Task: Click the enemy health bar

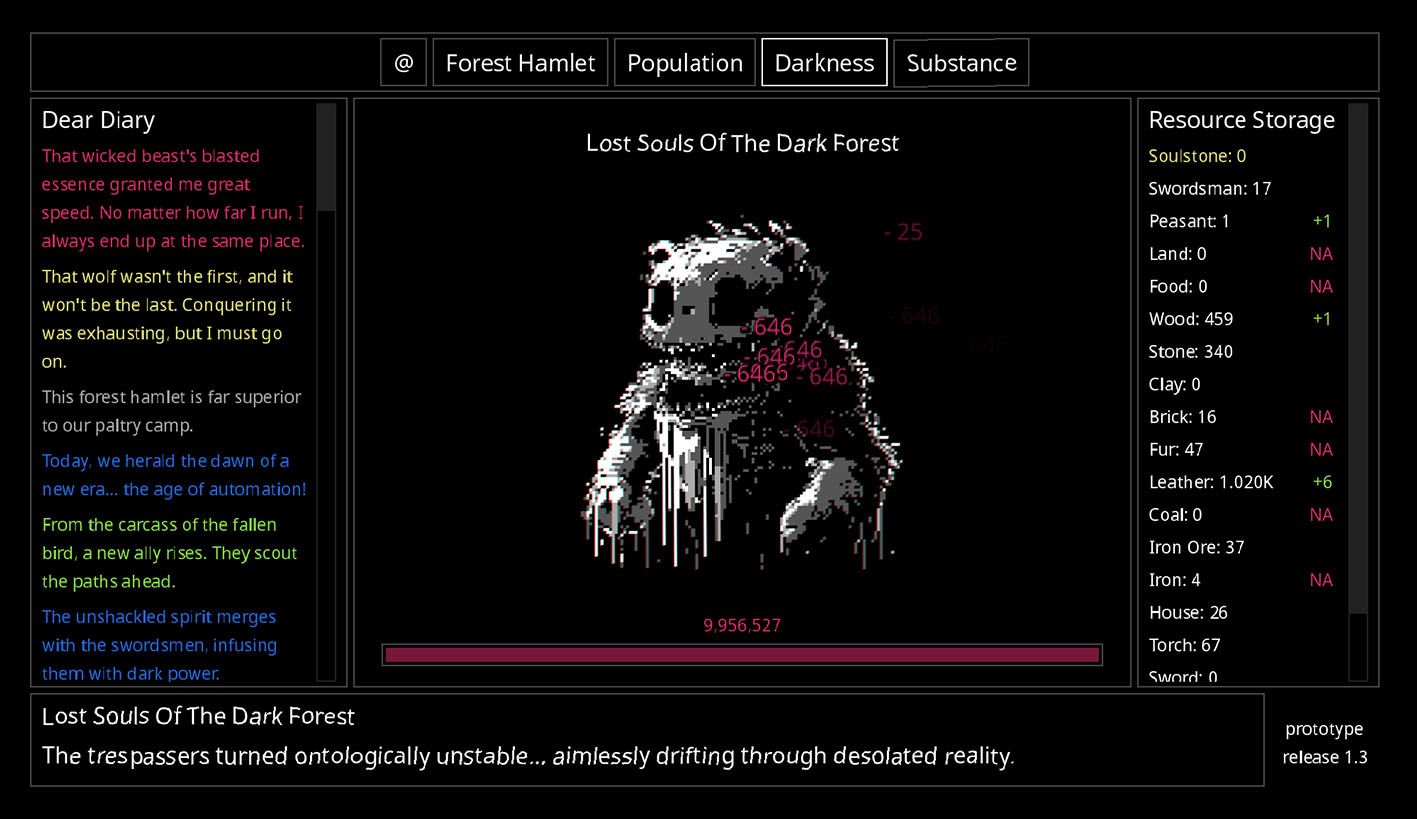Action: click(x=742, y=655)
